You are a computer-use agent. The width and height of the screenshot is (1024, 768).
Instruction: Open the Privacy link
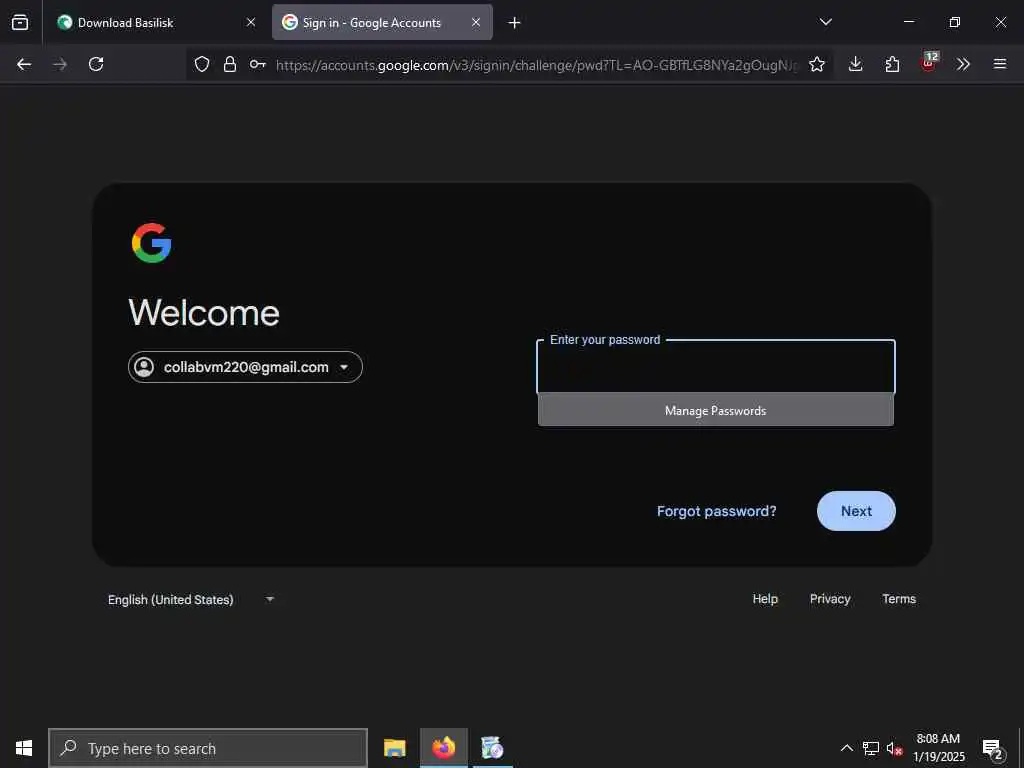pyautogui.click(x=830, y=599)
